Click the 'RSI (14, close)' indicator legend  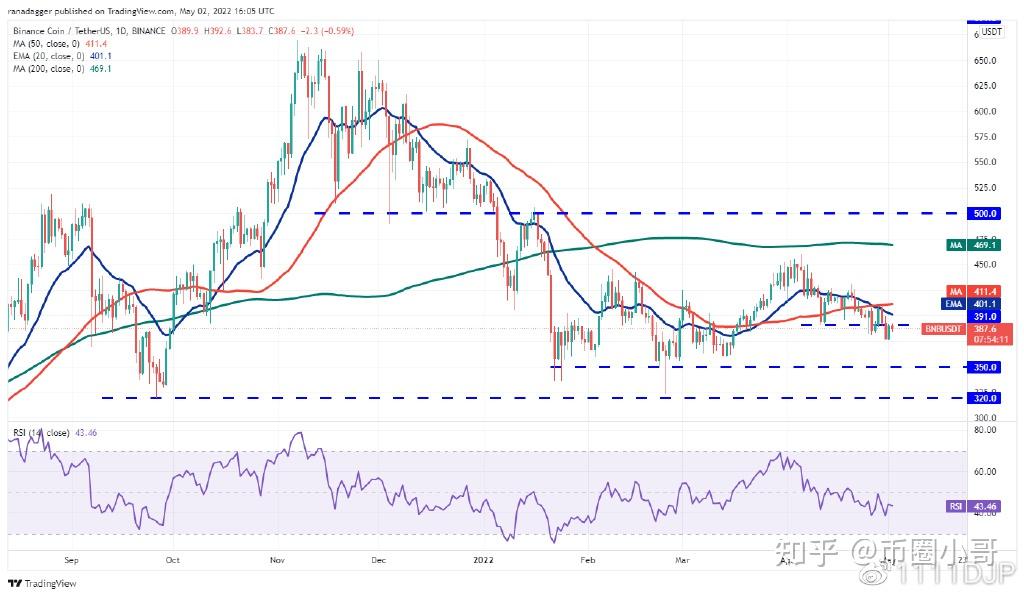tap(41, 433)
